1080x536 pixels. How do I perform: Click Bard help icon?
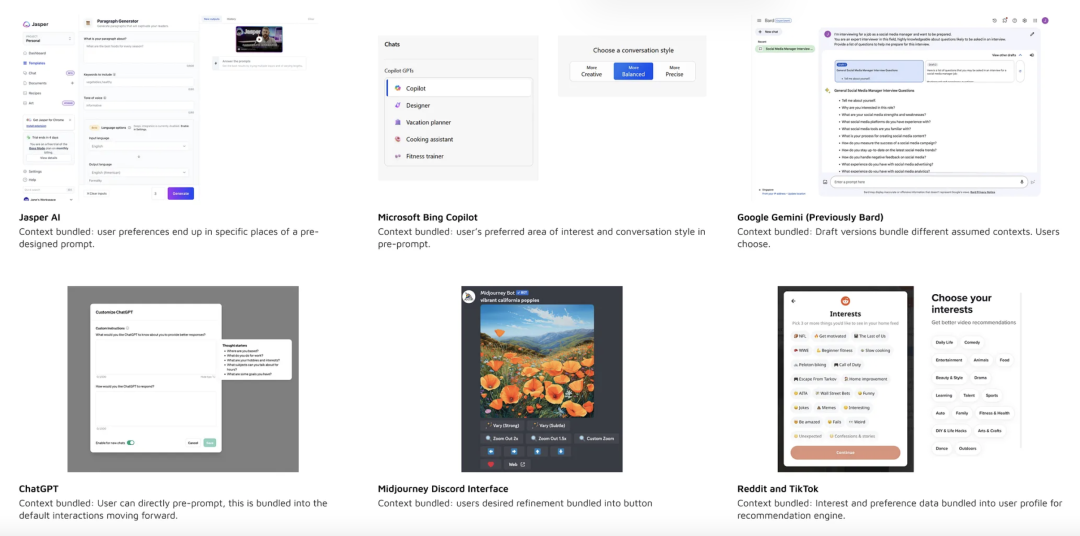pyautogui.click(x=1015, y=21)
